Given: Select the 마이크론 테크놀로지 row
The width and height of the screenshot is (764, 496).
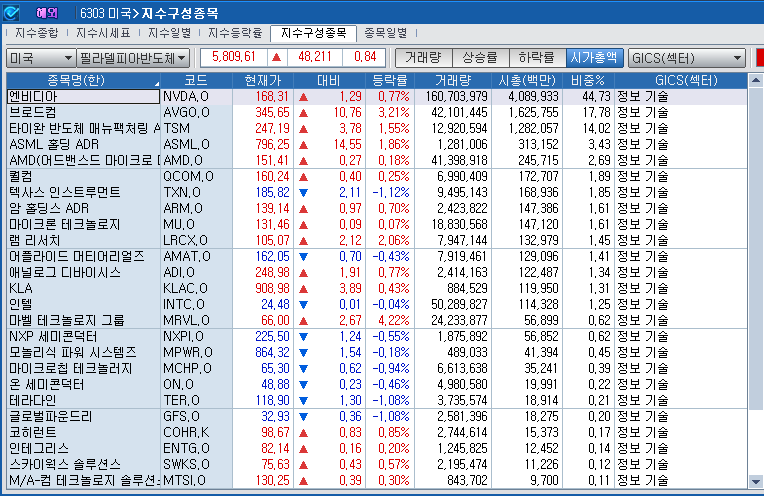Looking at the screenshot, I should click(377, 225).
